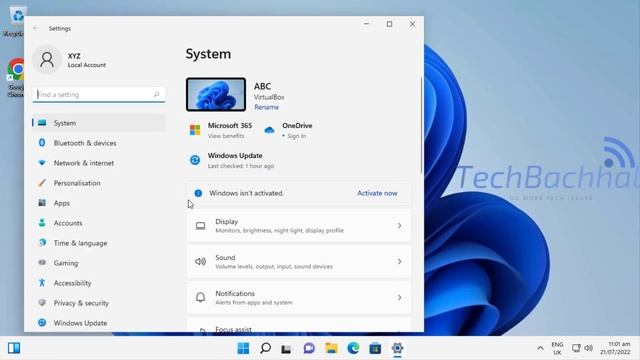
Task: Click the Display monitor icon
Action: click(200, 226)
